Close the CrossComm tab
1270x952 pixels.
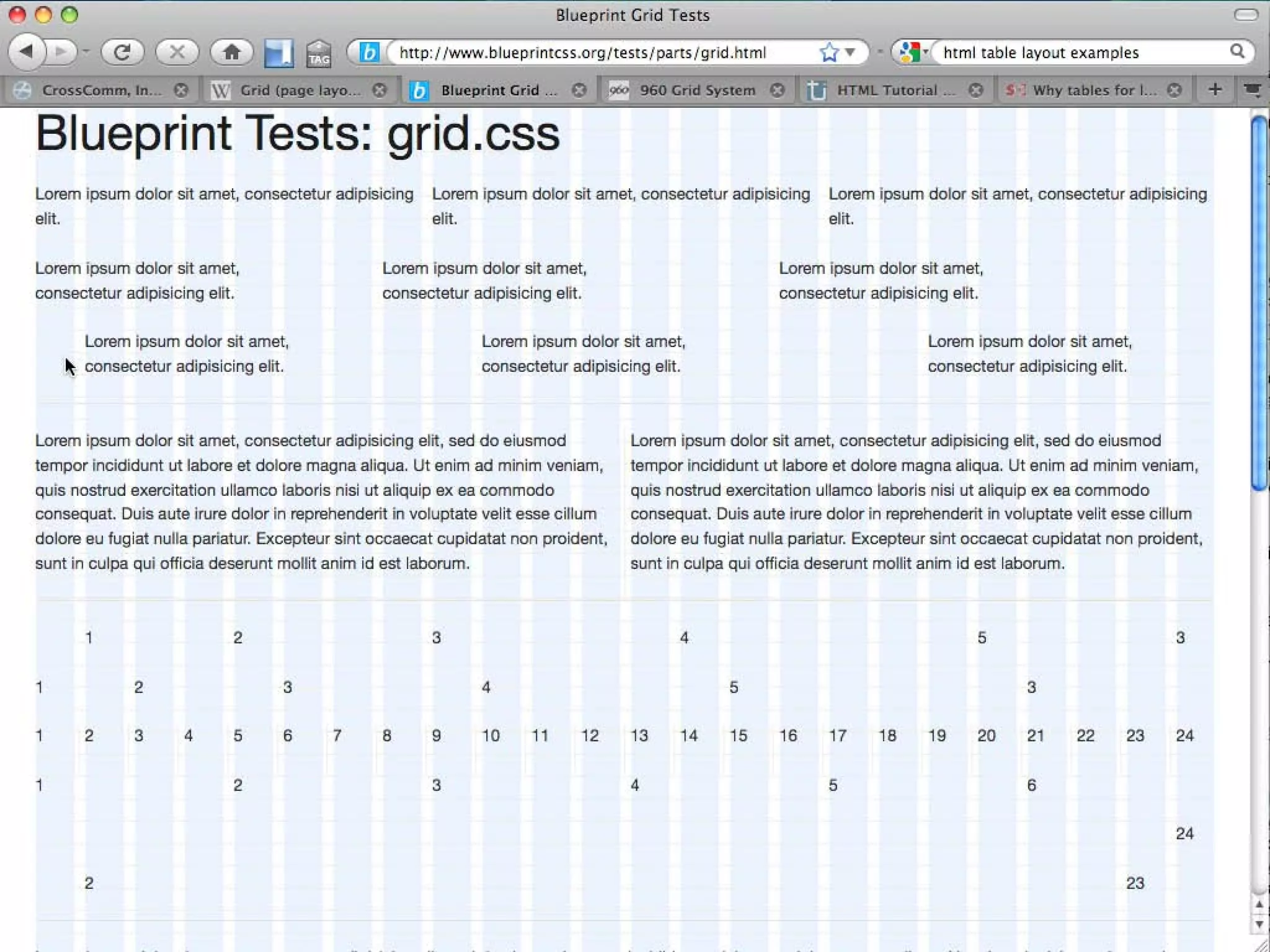pyautogui.click(x=181, y=90)
